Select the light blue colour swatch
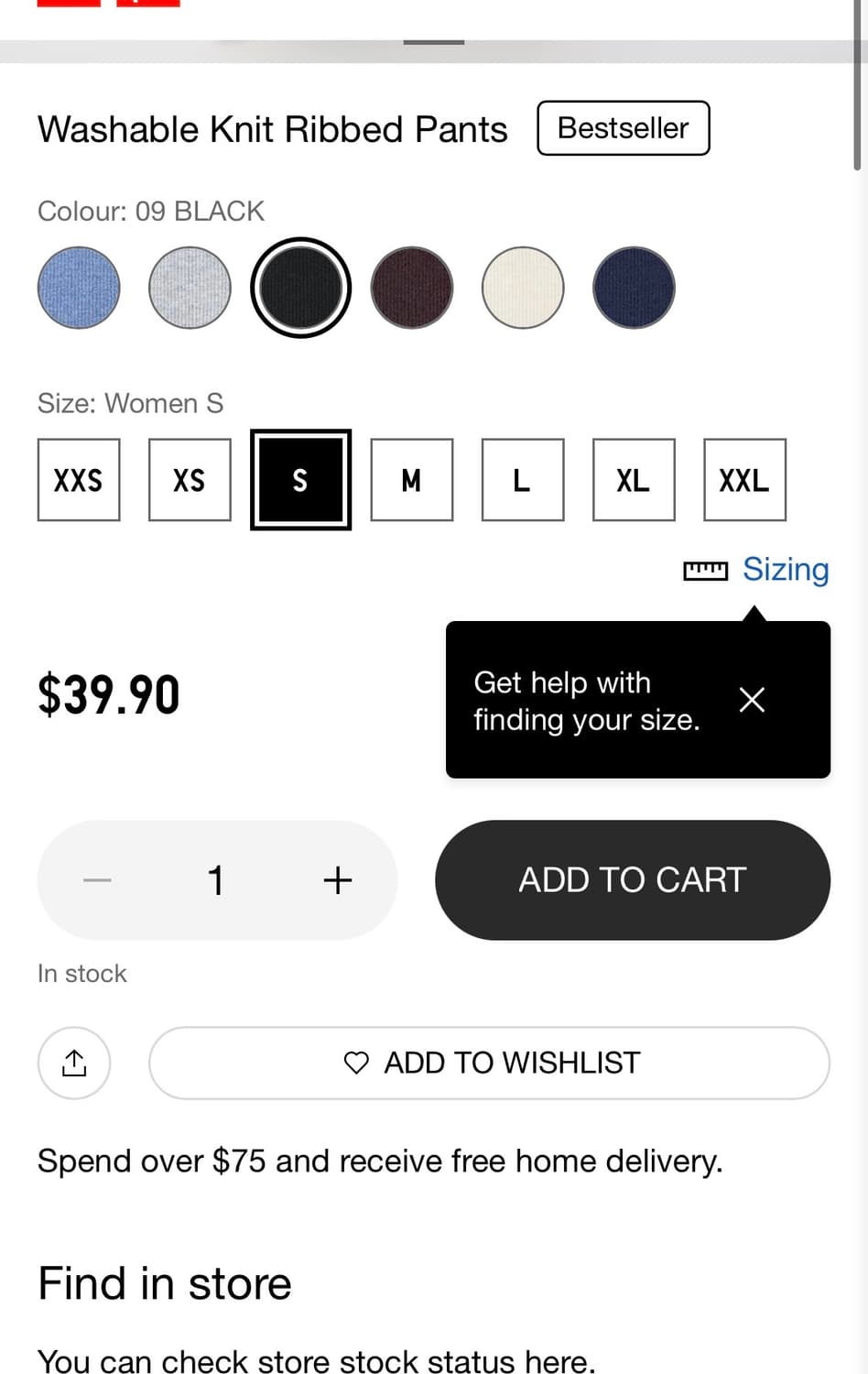 point(79,288)
